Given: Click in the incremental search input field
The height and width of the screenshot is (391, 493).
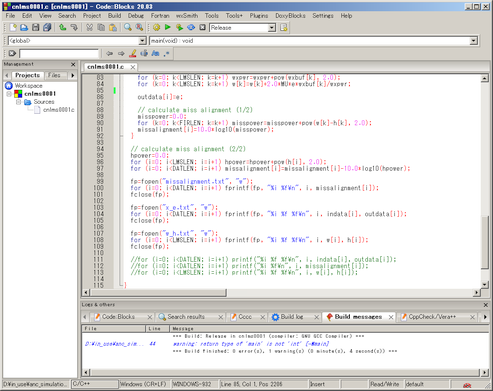Looking at the screenshot, I should (x=59, y=53).
